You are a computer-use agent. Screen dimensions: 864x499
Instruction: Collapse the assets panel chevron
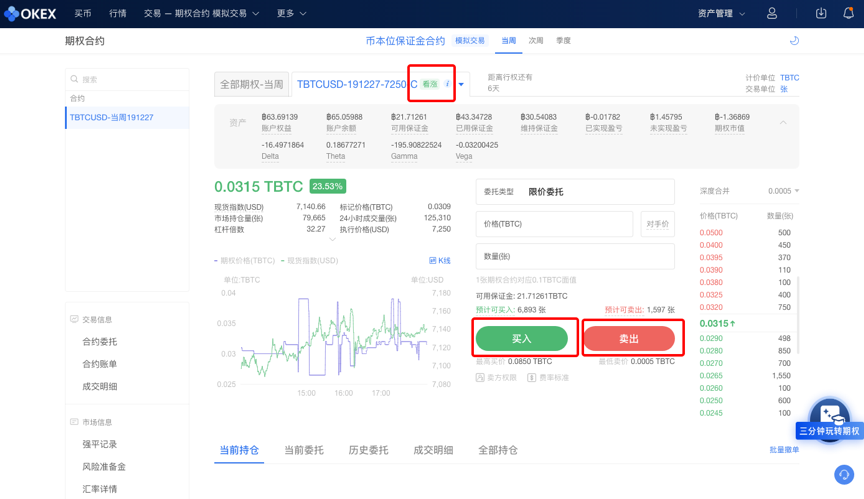[x=783, y=122]
